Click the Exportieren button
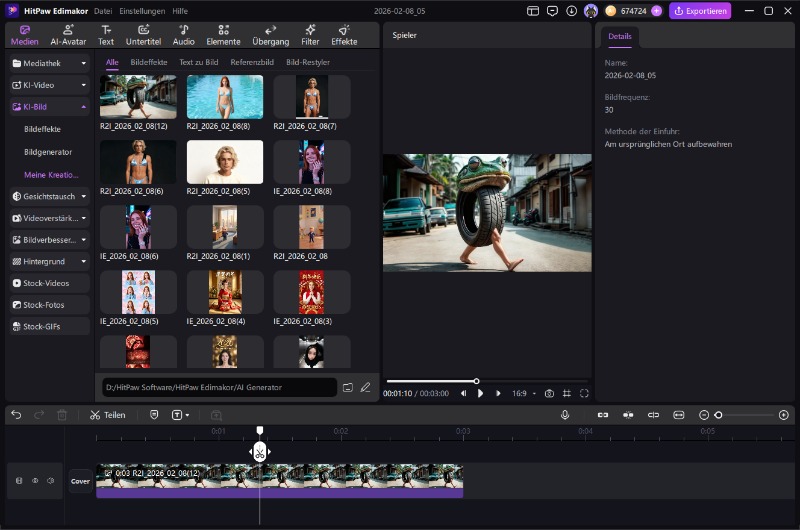The width and height of the screenshot is (800, 530). coord(700,11)
